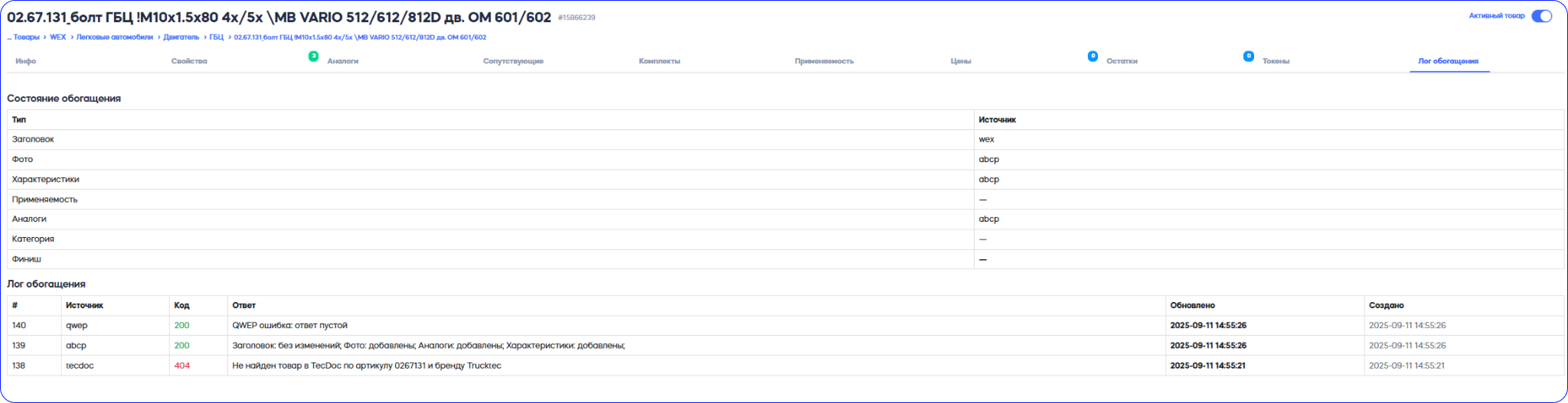This screenshot has width=1568, height=403.
Task: Open the Цены tab
Action: pyautogui.click(x=961, y=61)
